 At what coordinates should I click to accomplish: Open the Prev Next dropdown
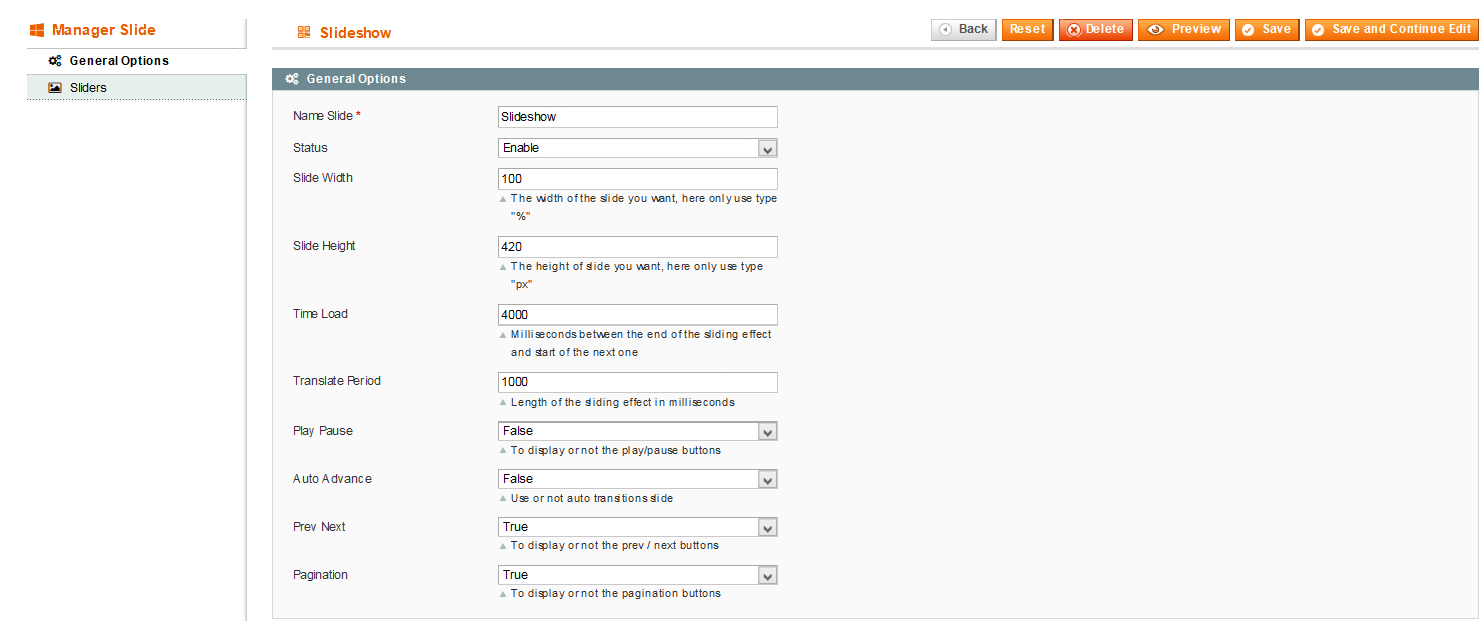638,527
